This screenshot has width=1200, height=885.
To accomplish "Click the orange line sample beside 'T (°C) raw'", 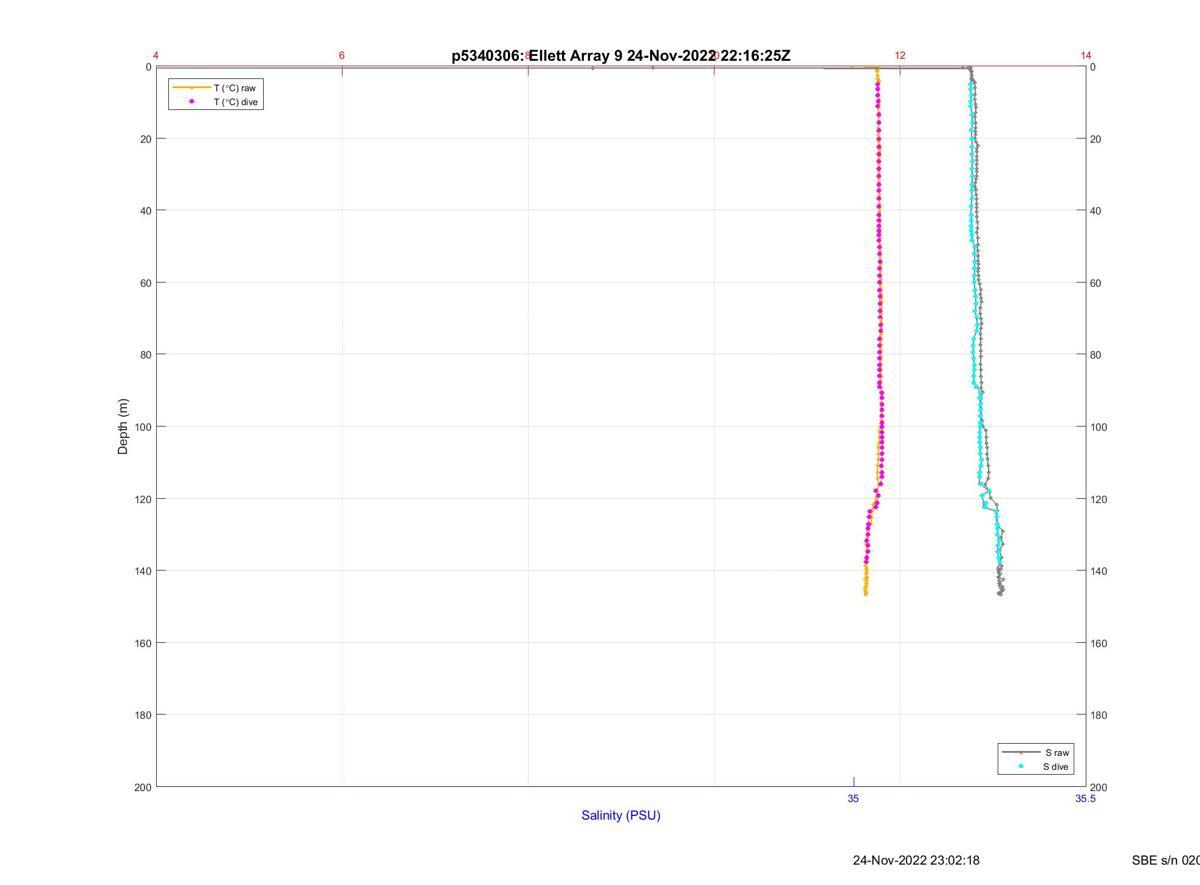I will click(x=191, y=88).
